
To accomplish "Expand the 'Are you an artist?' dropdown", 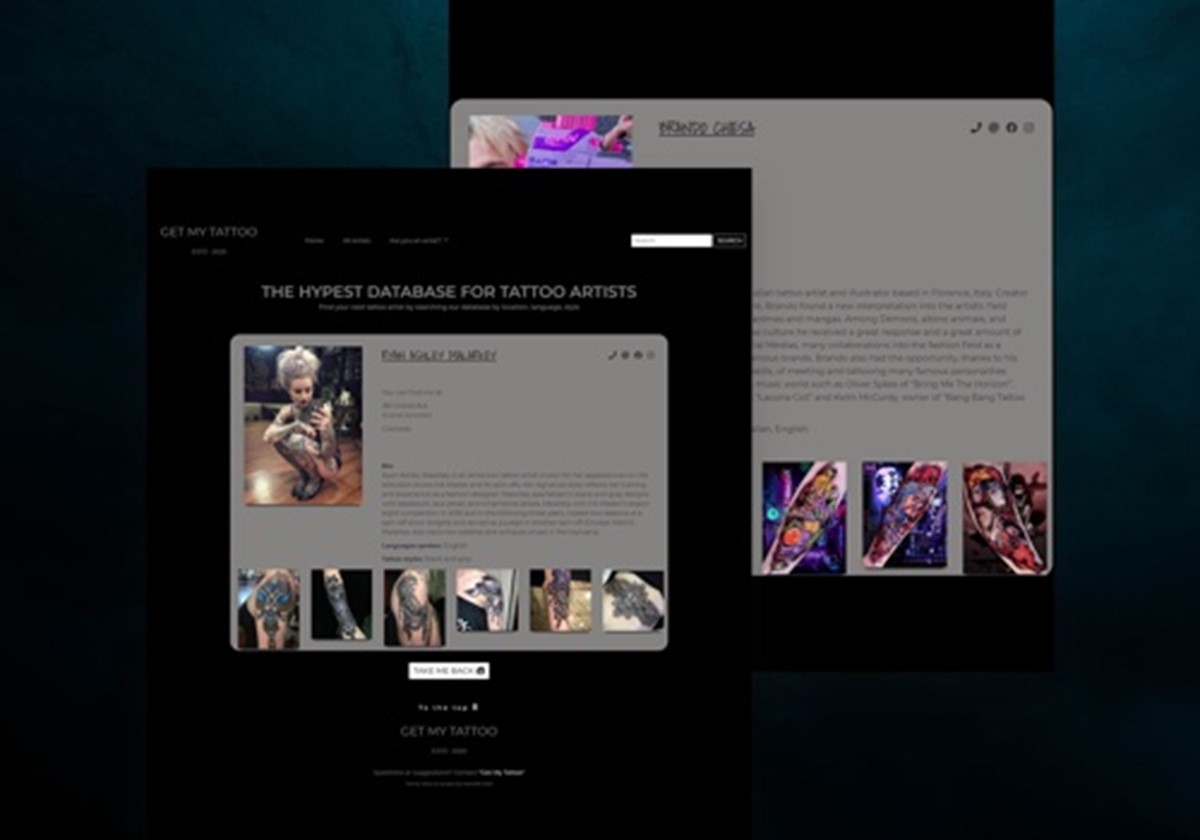I will [x=418, y=241].
